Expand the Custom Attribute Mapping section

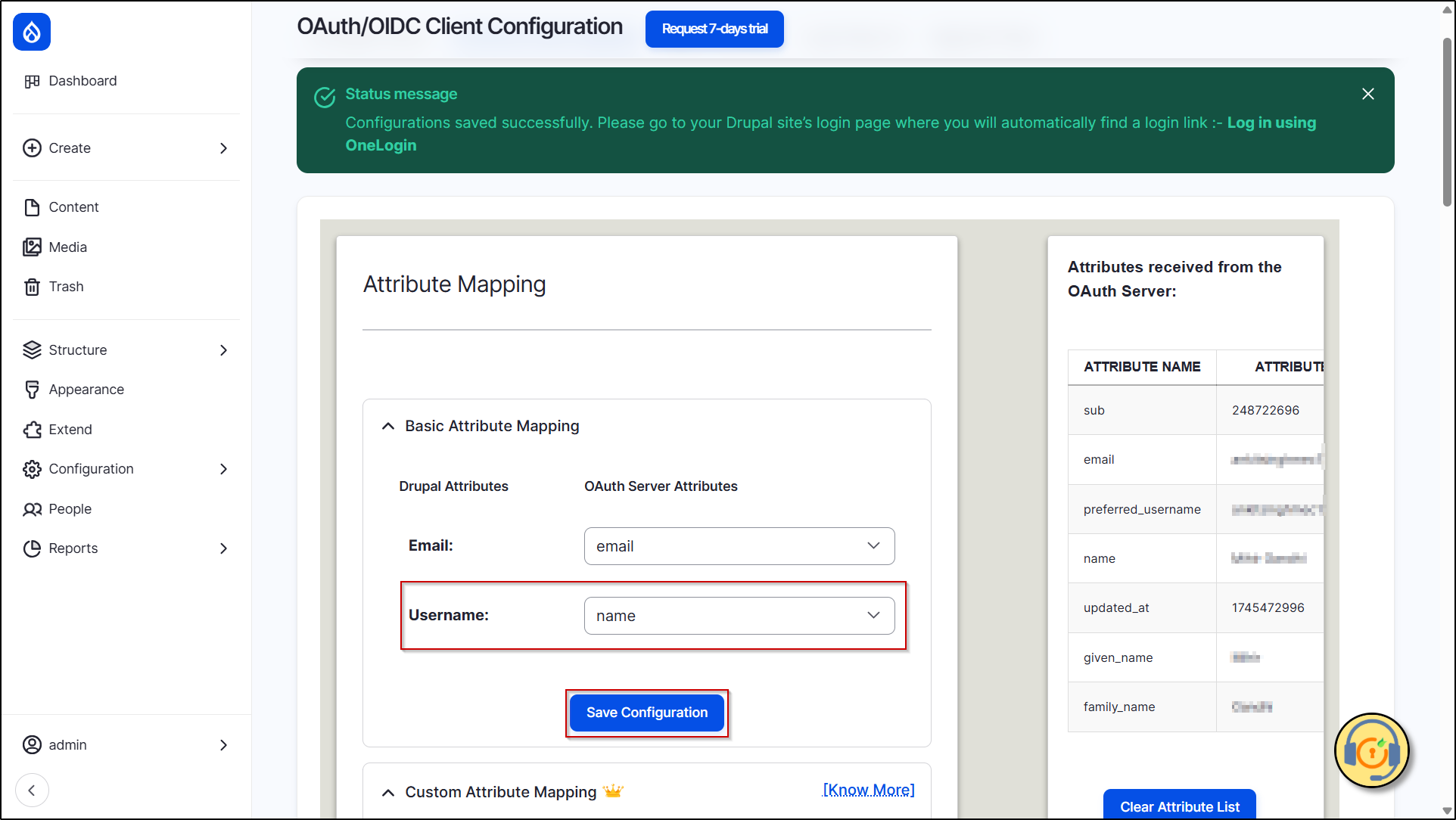(x=388, y=792)
